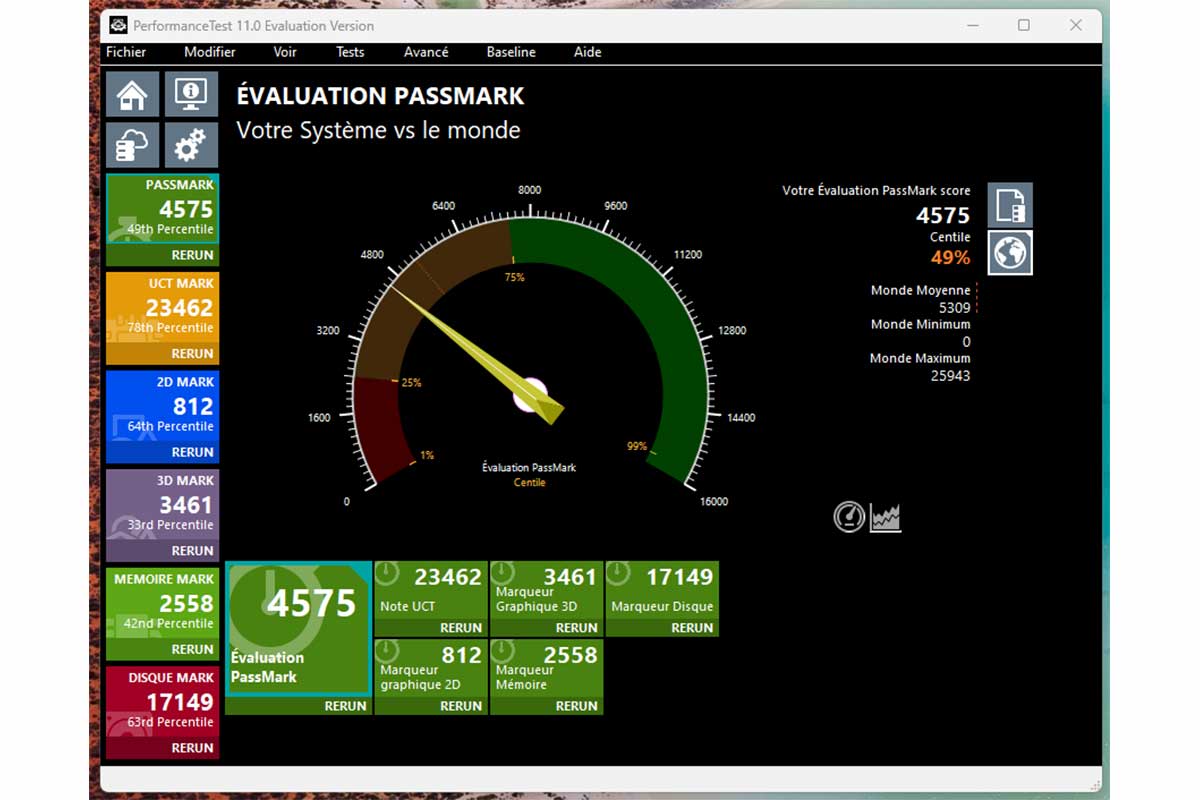1200x800 pixels.
Task: Select the Note UCT 23462 tile
Action: coord(431,590)
